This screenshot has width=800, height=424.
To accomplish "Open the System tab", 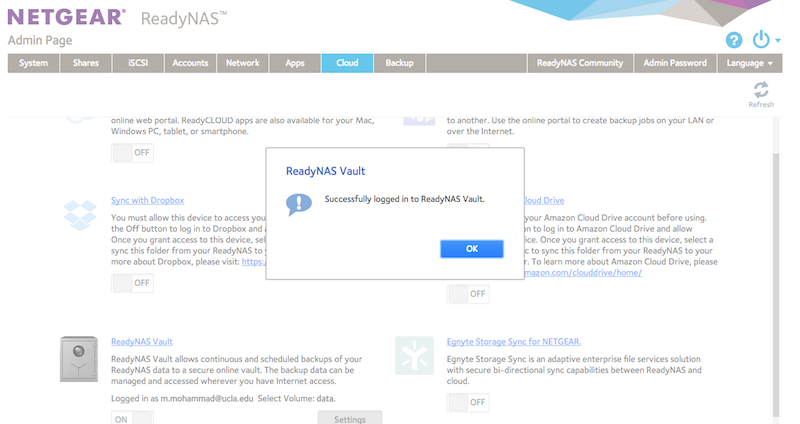I will (33, 63).
